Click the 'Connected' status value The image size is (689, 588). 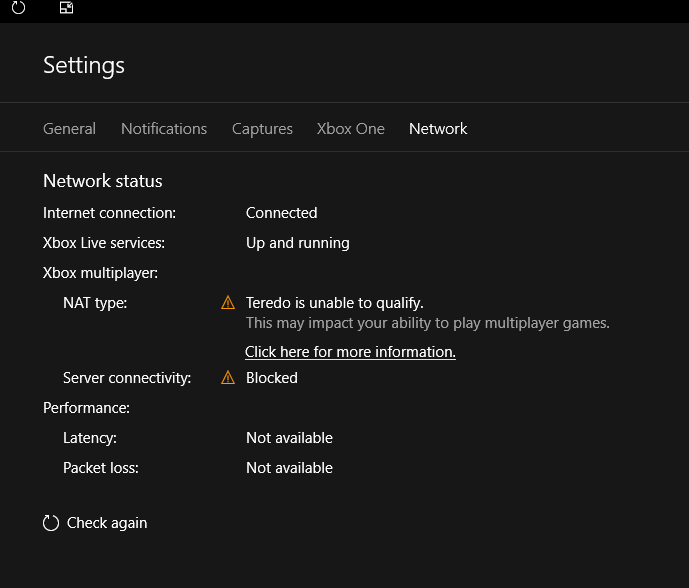pyautogui.click(x=282, y=213)
